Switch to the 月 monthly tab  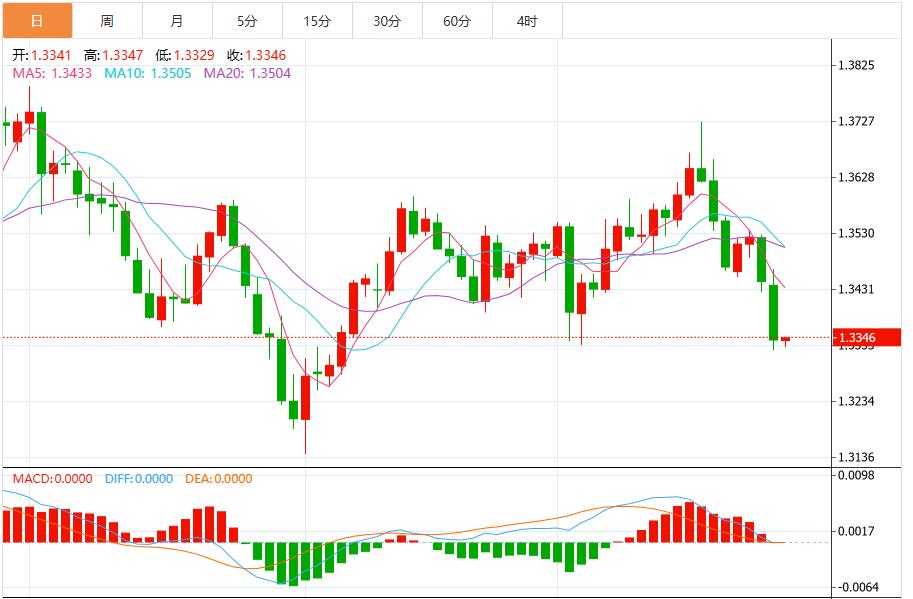point(176,18)
